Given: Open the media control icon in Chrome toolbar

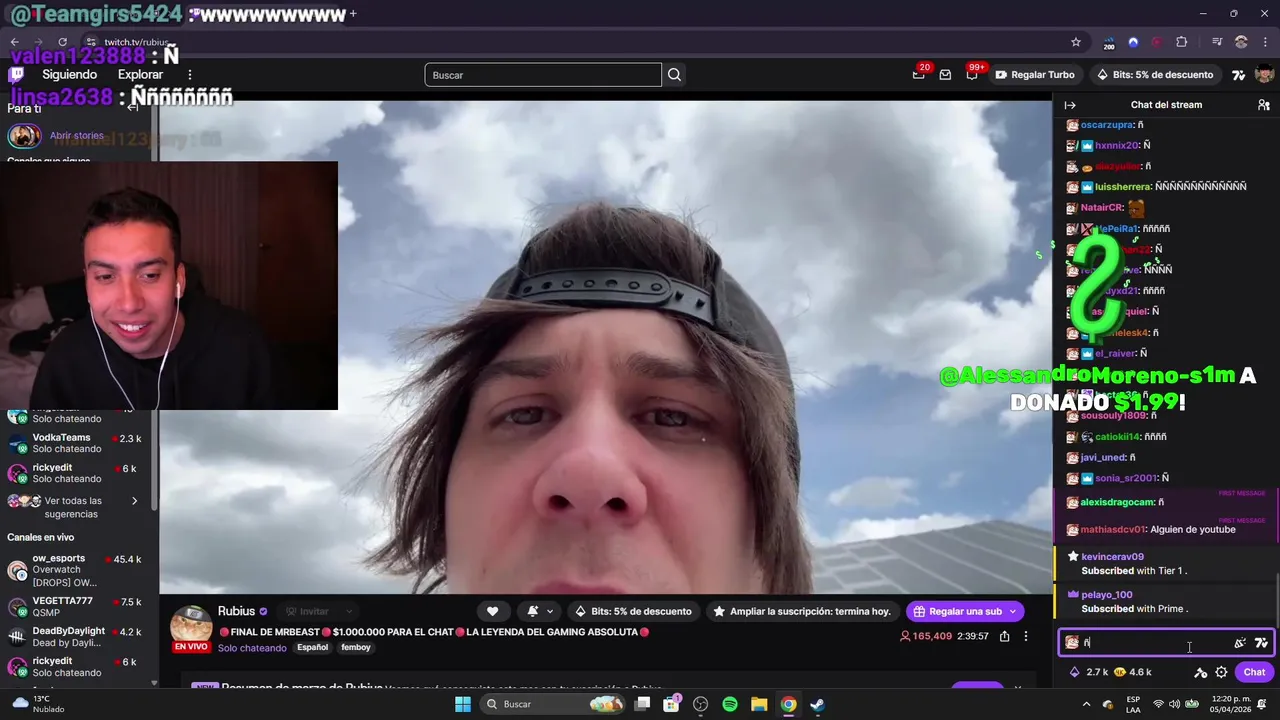Looking at the screenshot, I should (1217, 42).
